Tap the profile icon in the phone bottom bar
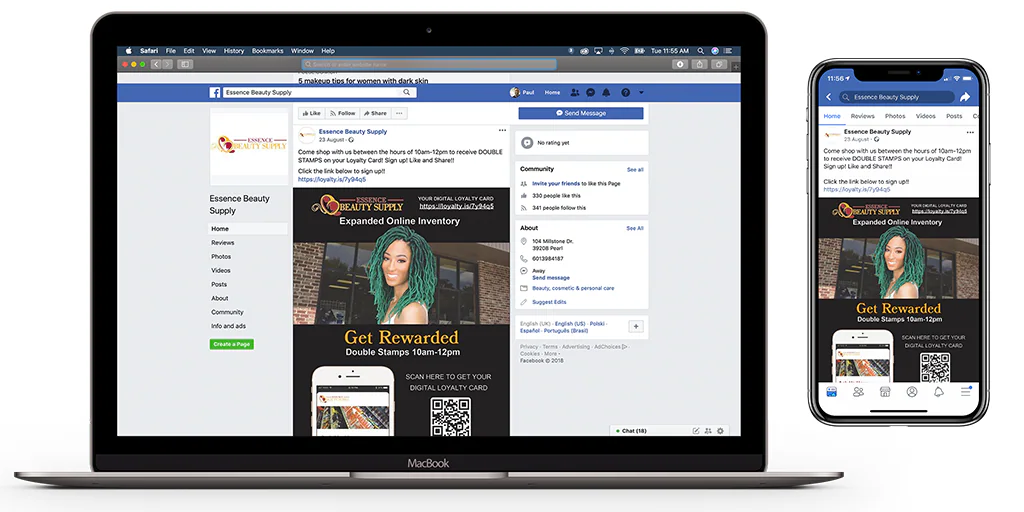Image resolution: width=1024 pixels, height=512 pixels. pos(912,392)
